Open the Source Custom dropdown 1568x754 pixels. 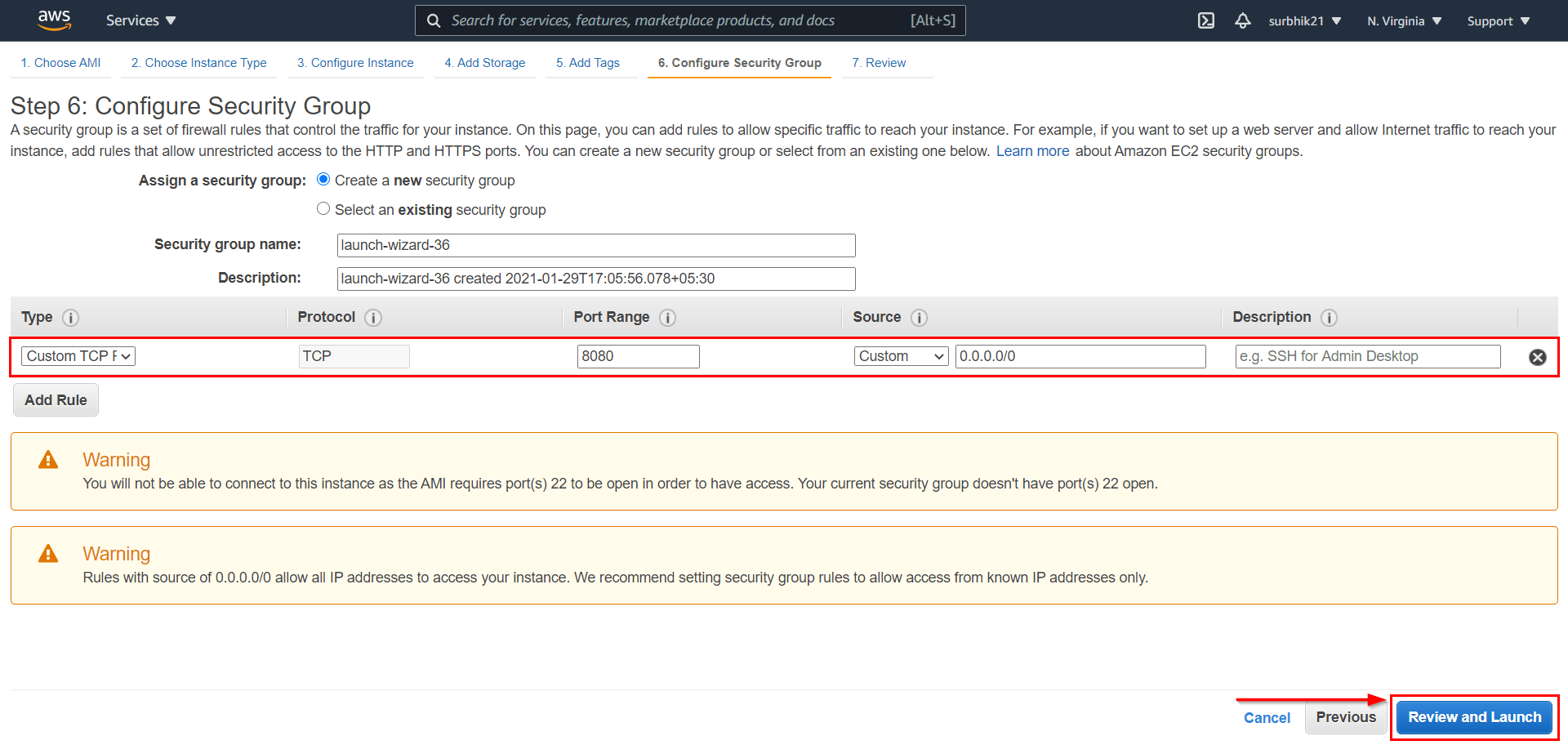pos(901,355)
